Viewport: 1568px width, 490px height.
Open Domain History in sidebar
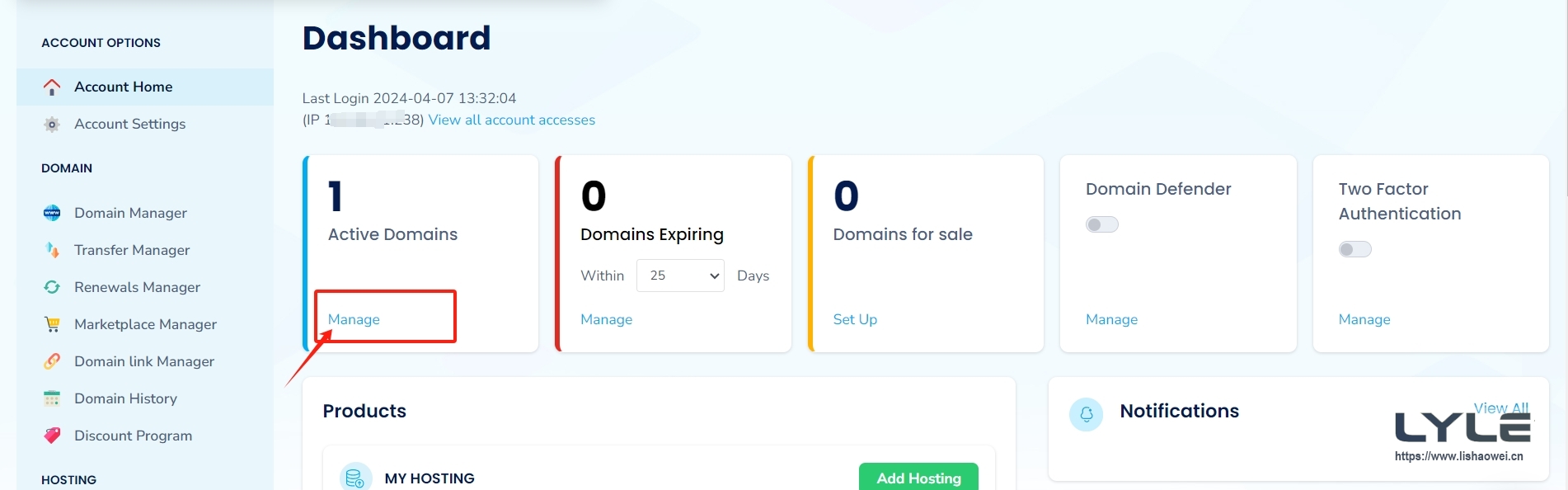click(125, 398)
